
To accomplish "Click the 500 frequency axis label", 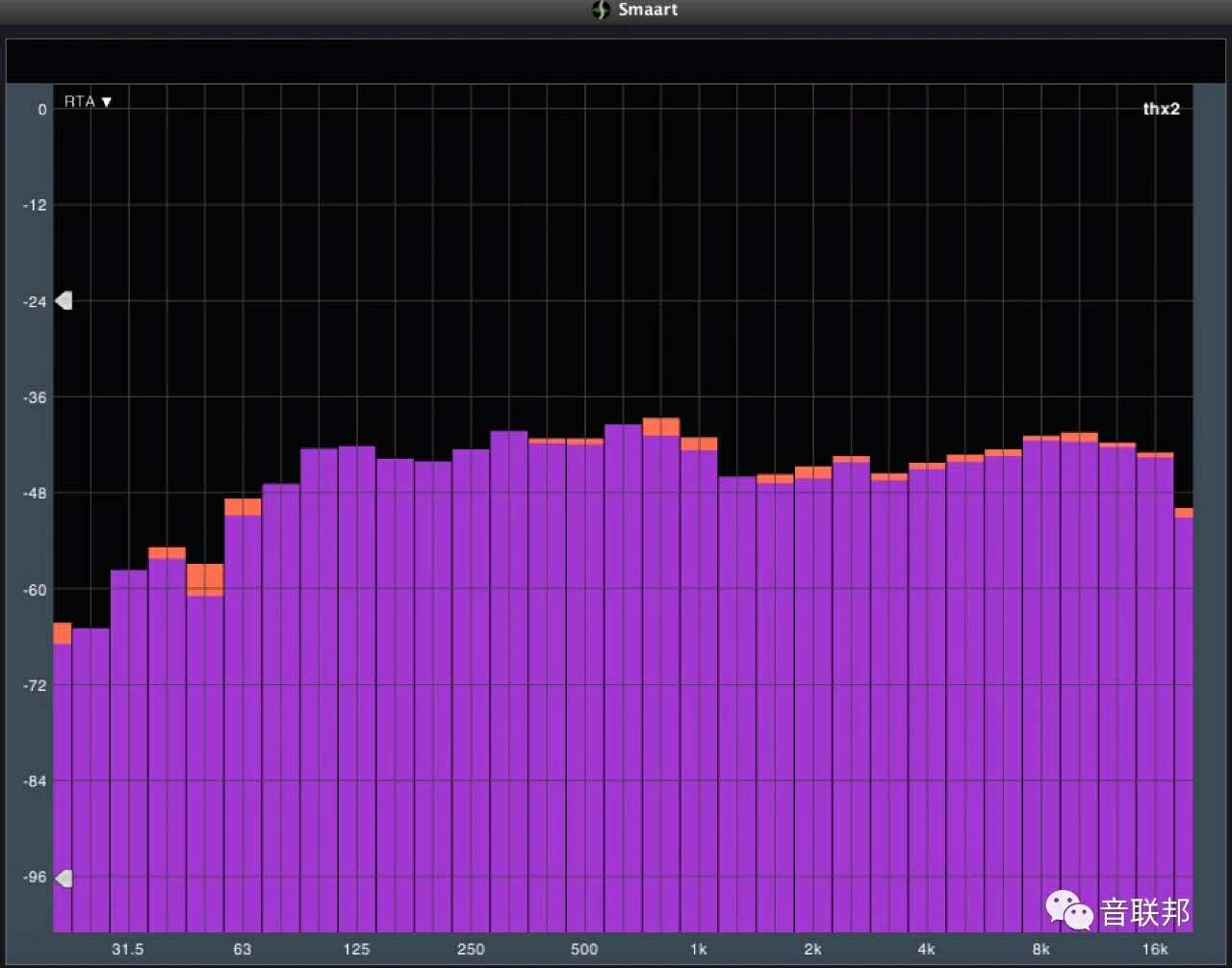I will point(583,949).
